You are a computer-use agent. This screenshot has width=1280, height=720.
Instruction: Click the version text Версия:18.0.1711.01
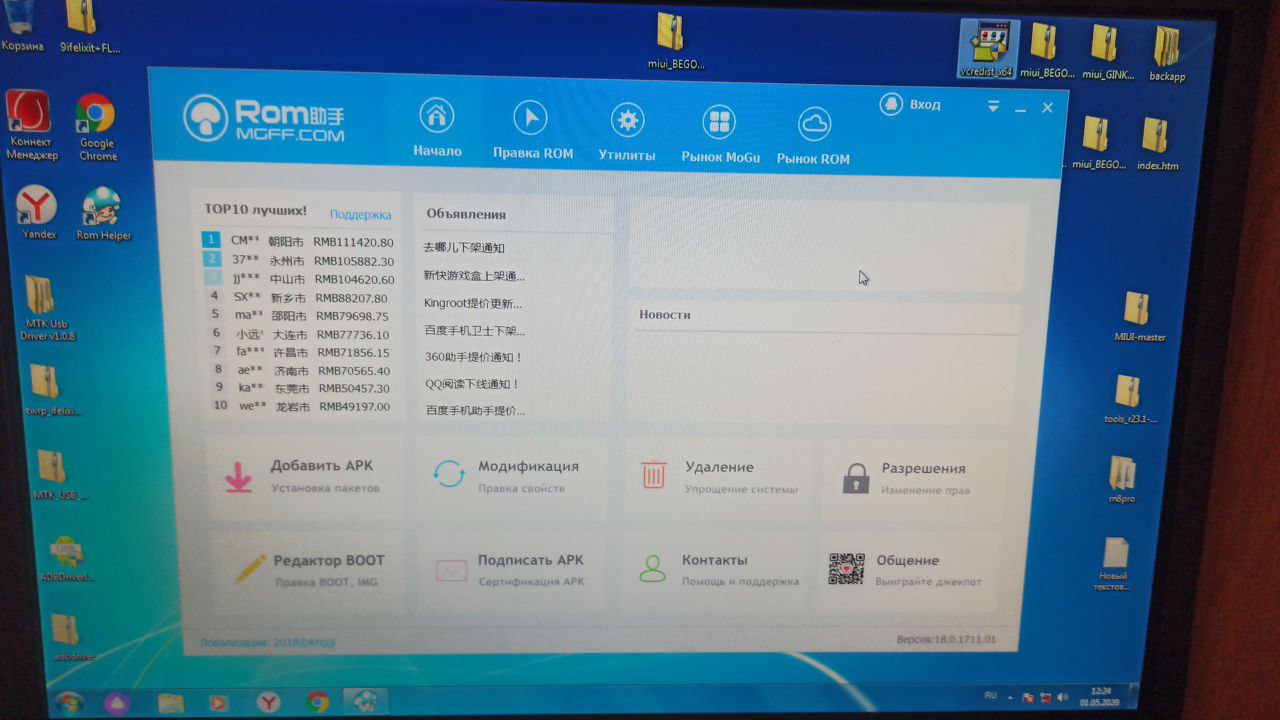click(946, 638)
